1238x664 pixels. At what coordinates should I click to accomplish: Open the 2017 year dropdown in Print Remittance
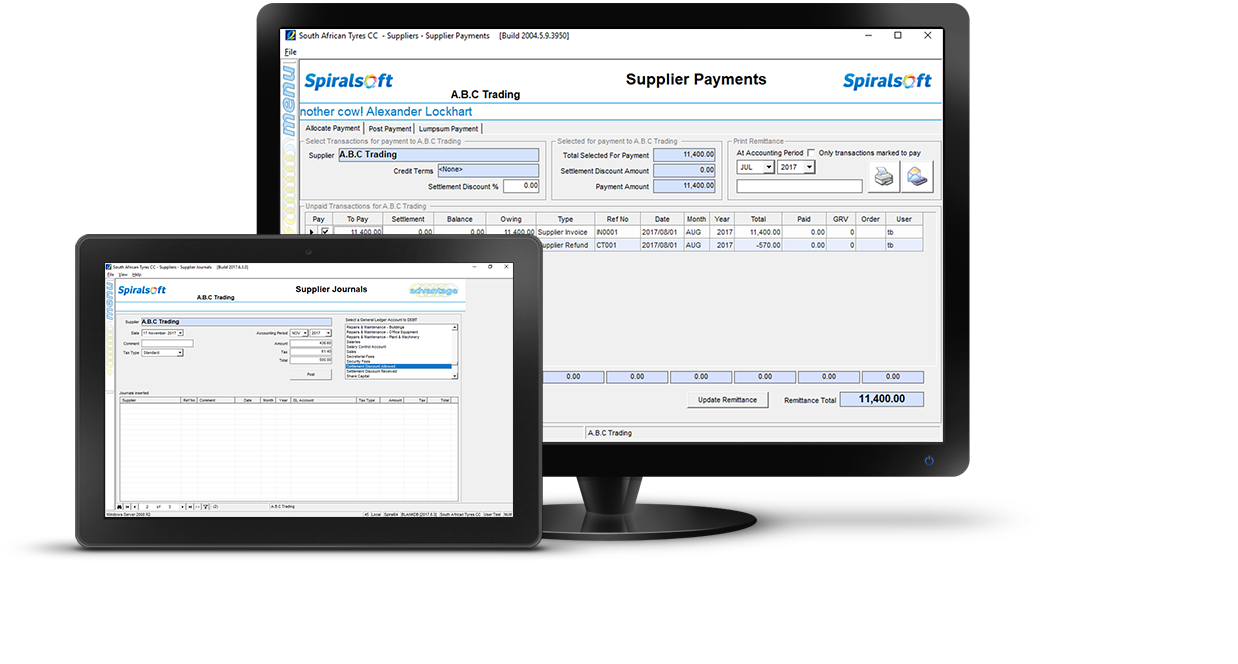click(x=809, y=167)
